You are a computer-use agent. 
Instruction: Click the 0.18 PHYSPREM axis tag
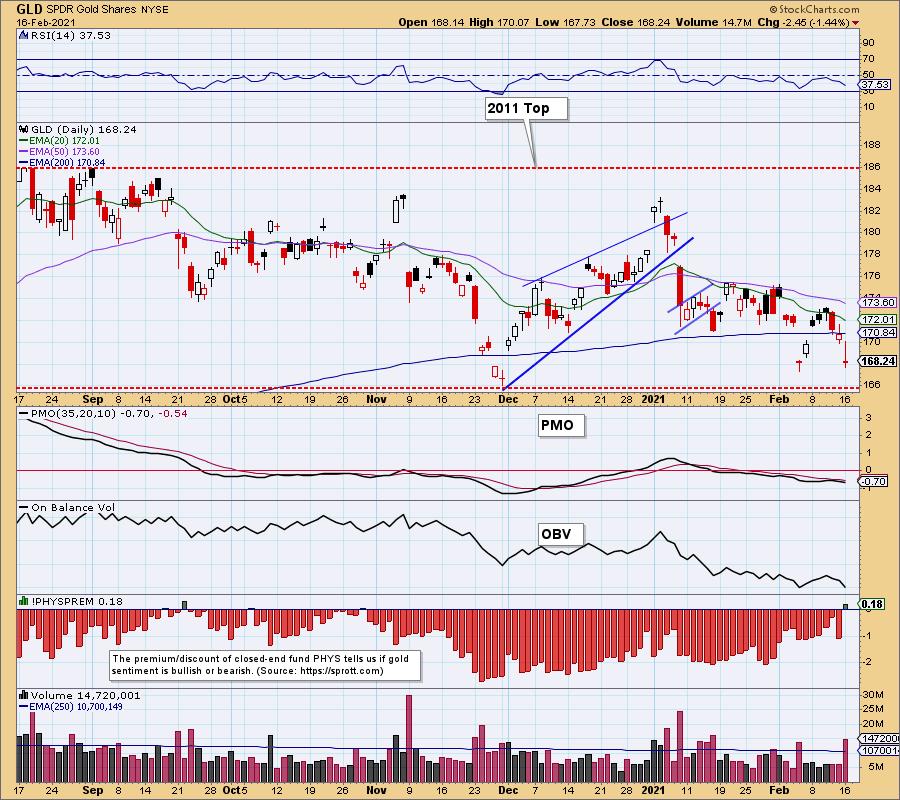click(x=871, y=604)
